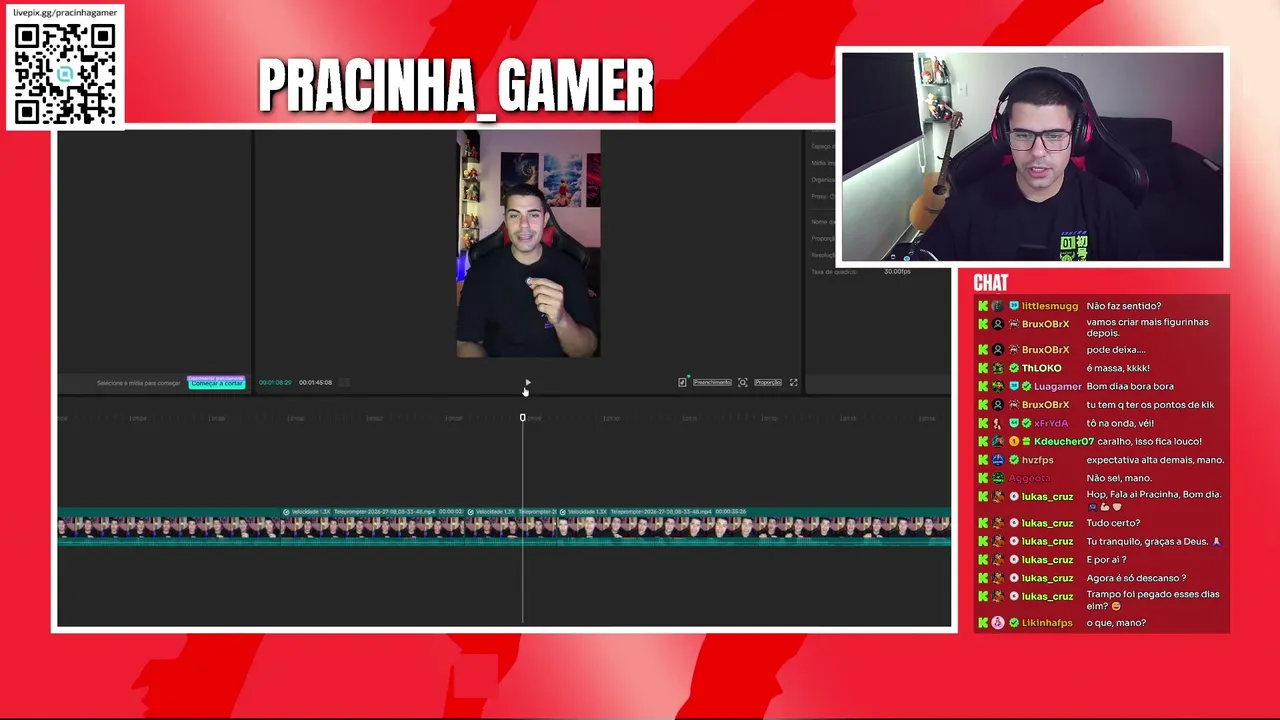Image resolution: width=1280 pixels, height=720 pixels.
Task: Click the Kick logo beside littlesmugg
Action: point(983,306)
